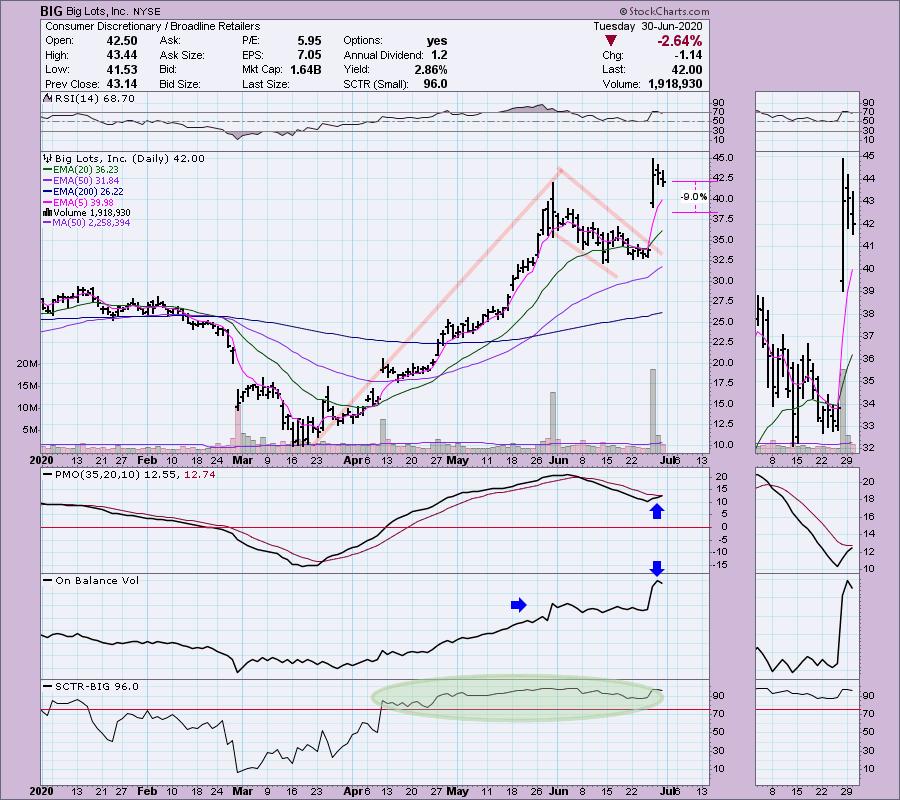Select the High value 43.44

121,55
